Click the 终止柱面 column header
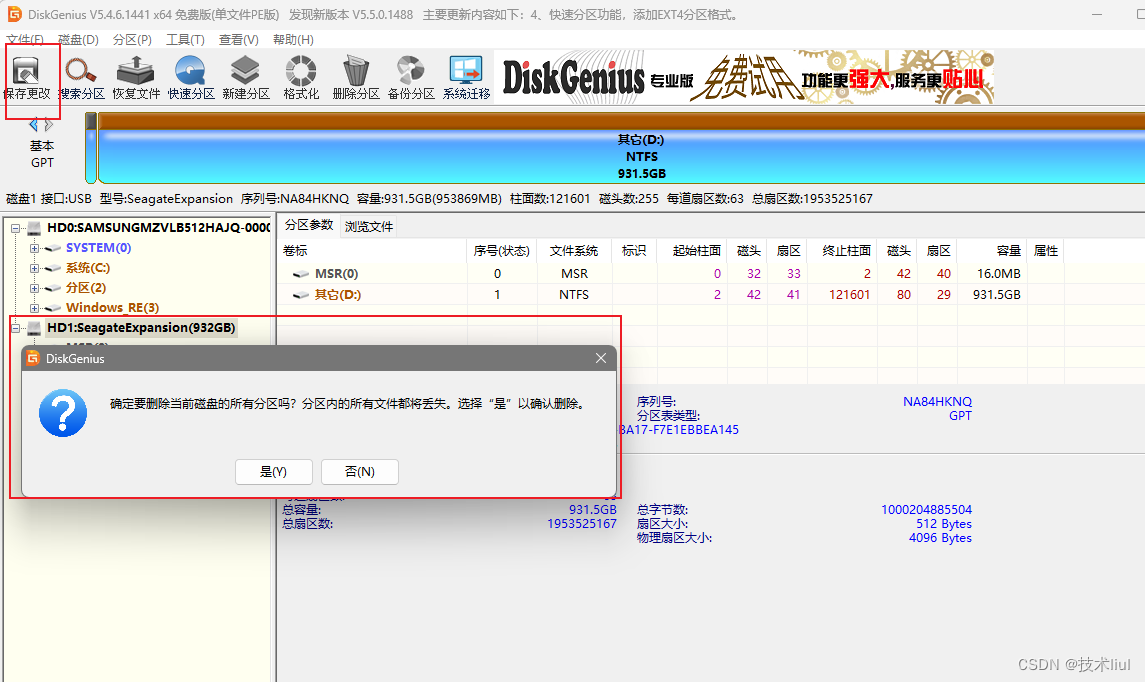The height and width of the screenshot is (682, 1145). [842, 250]
